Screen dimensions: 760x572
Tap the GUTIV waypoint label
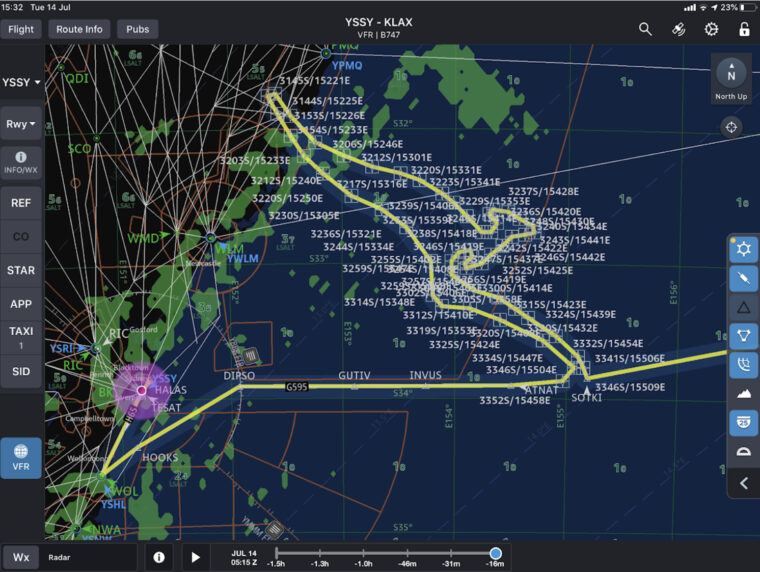tap(354, 375)
